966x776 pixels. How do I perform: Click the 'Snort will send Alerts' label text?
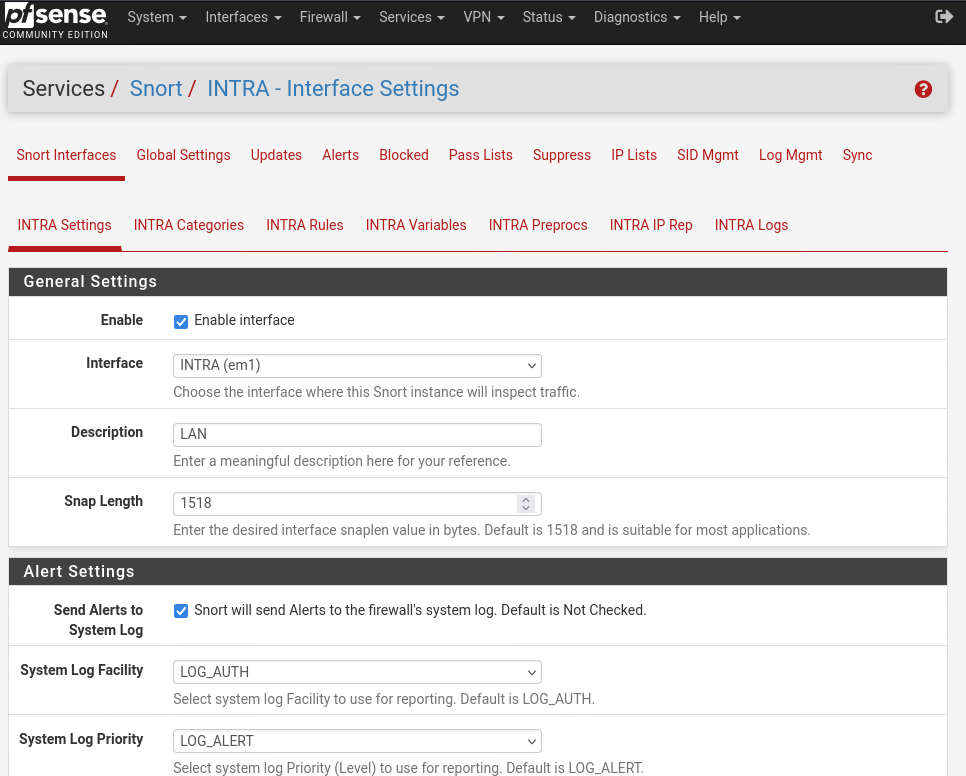point(420,610)
